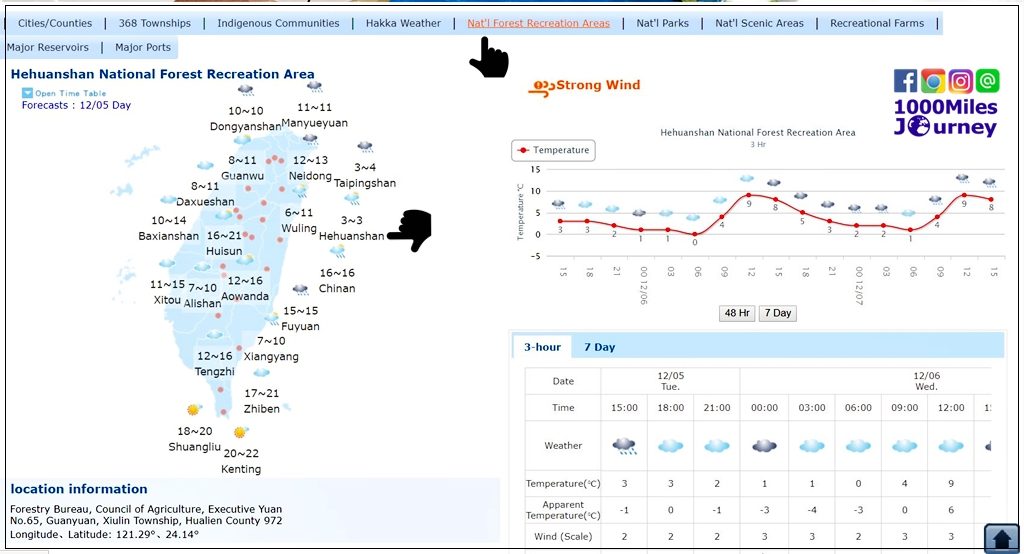
Task: Click the Threads icon
Action: [x=987, y=81]
